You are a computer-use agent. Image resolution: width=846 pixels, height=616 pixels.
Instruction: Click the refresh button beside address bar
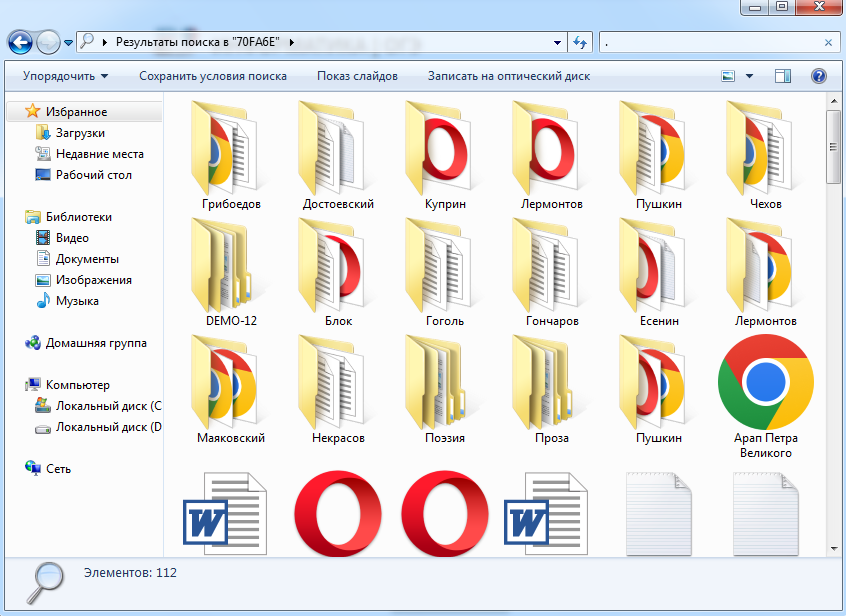[580, 42]
